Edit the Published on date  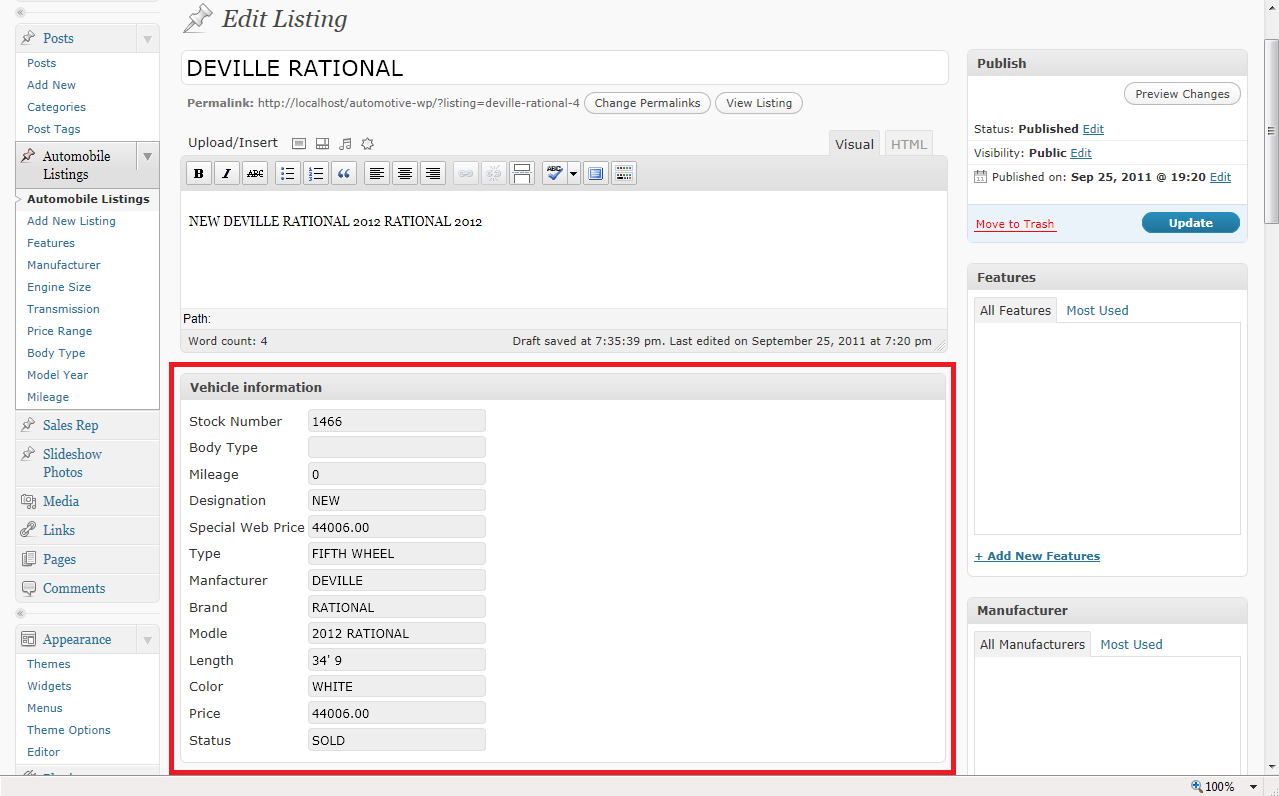(1220, 177)
